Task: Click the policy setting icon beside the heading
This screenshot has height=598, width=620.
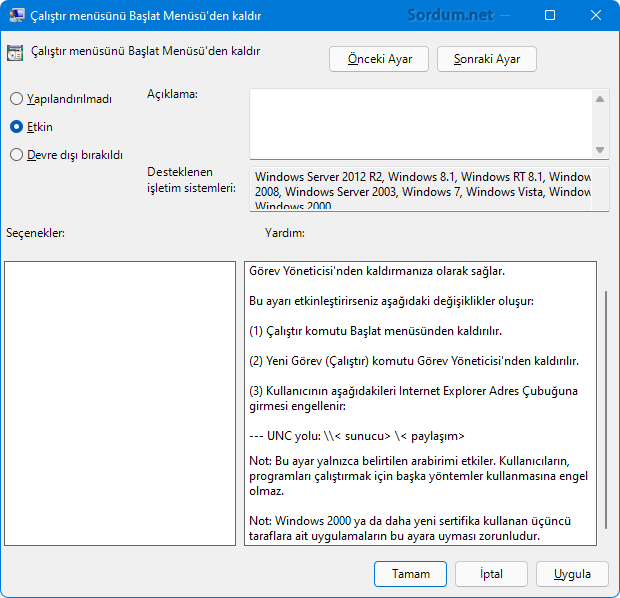Action: 15,53
